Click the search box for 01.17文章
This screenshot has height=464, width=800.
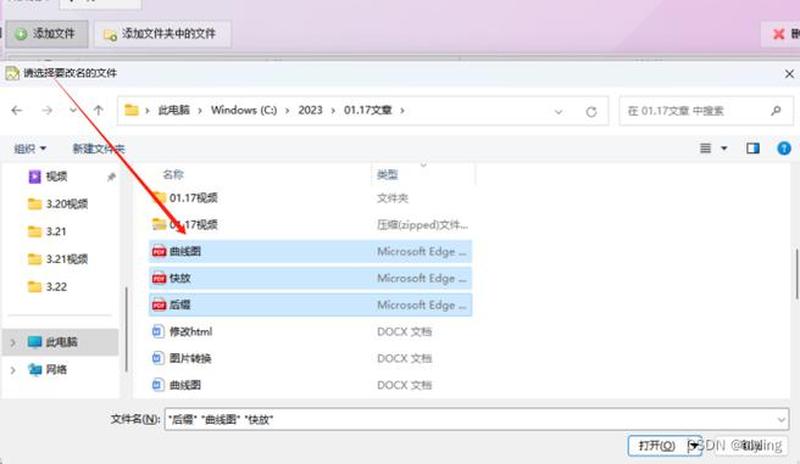[x=706, y=111]
